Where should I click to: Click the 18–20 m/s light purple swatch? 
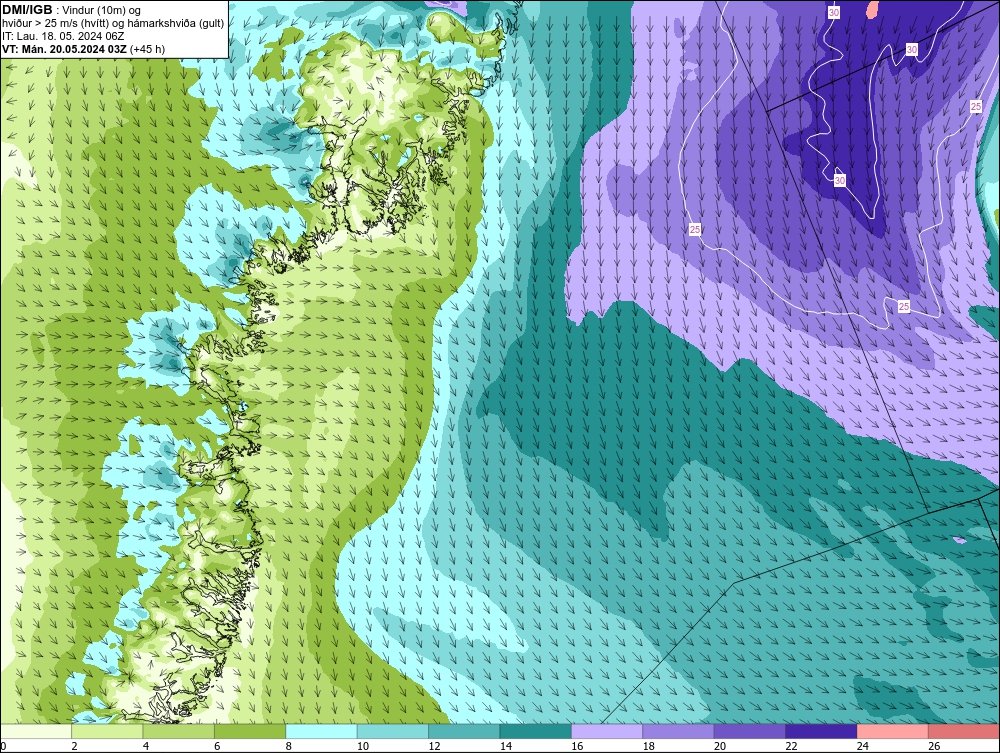point(679,731)
